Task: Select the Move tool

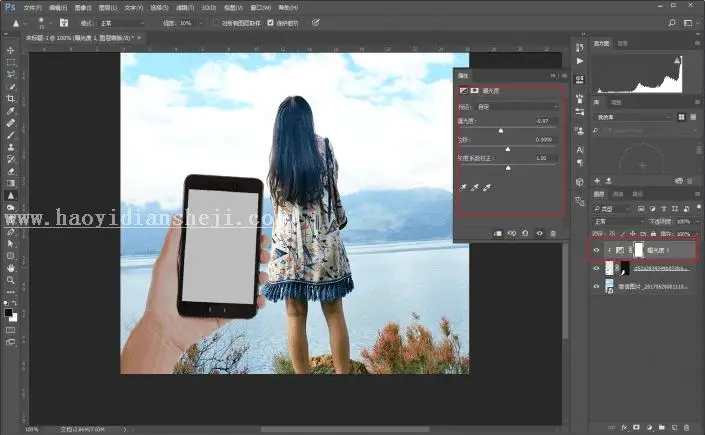Action: point(10,50)
